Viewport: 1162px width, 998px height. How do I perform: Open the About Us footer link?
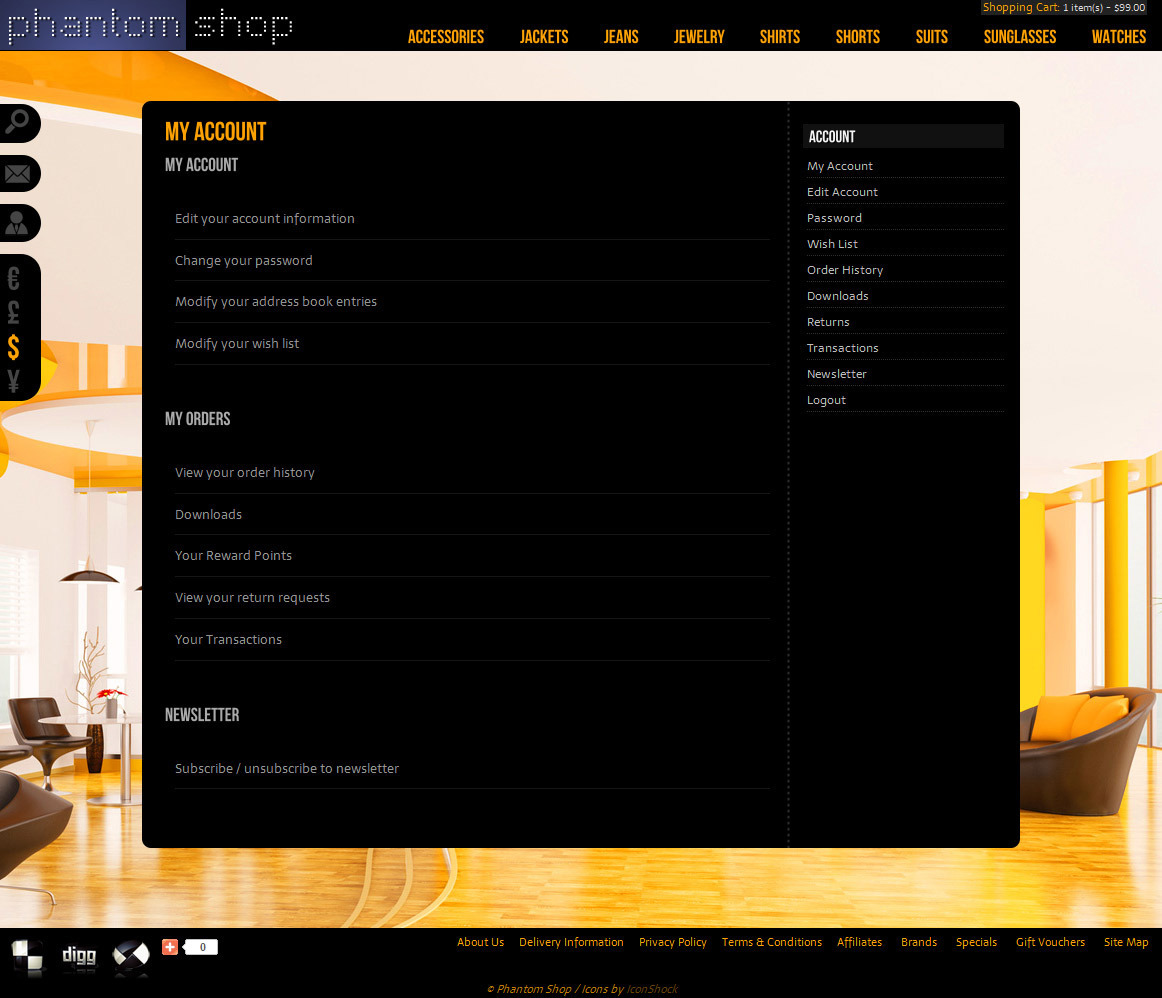tap(480, 942)
